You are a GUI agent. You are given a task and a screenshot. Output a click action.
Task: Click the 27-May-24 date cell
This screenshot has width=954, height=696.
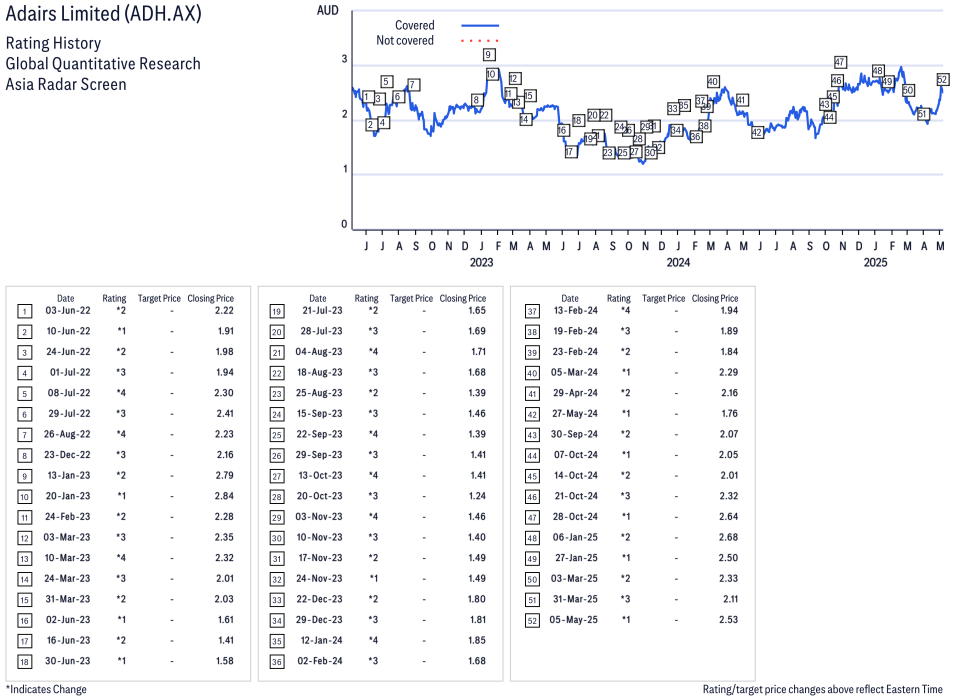pos(575,414)
